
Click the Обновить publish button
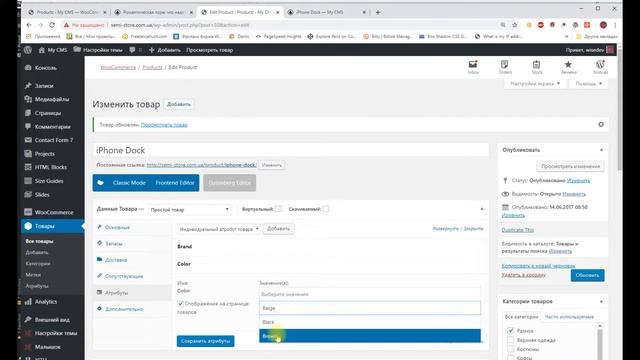pos(587,275)
